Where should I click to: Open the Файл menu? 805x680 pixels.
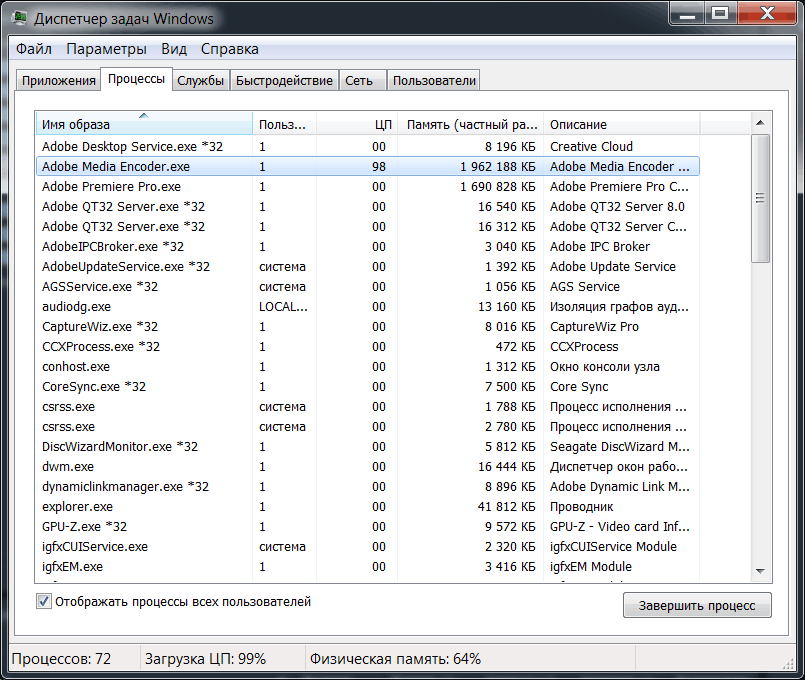click(x=34, y=49)
